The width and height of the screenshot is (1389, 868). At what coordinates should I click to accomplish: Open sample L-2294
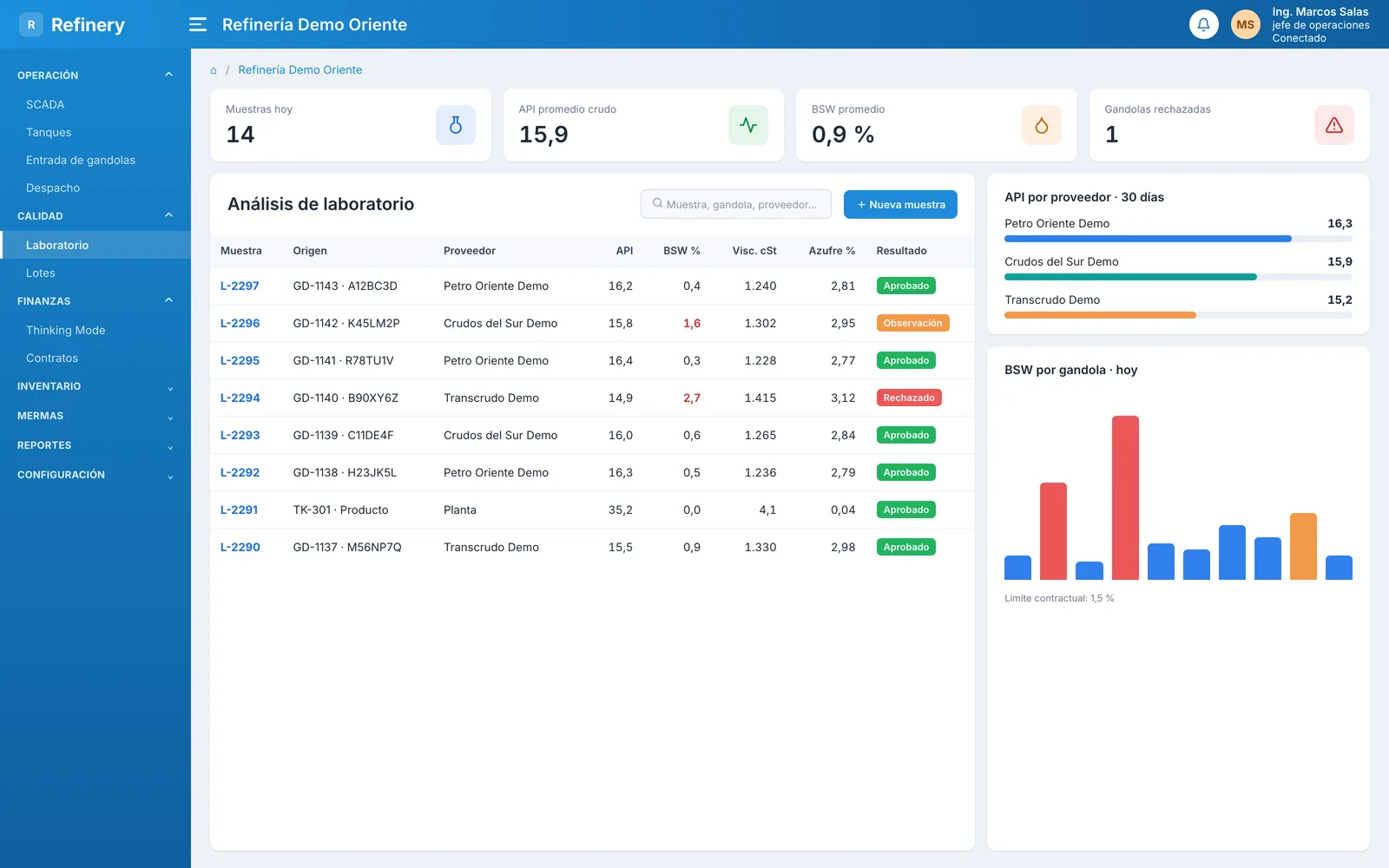[240, 398]
